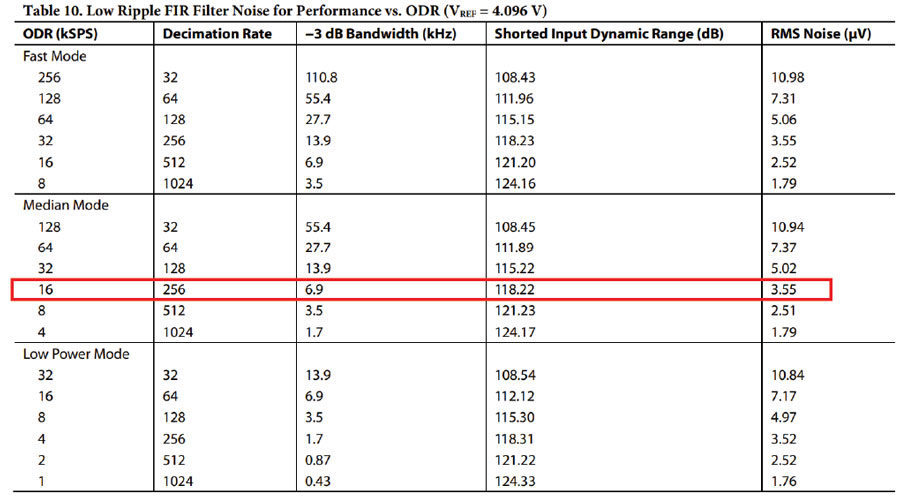The width and height of the screenshot is (900, 497).
Task: Click the 108.43 dynamic range value
Action: point(515,77)
